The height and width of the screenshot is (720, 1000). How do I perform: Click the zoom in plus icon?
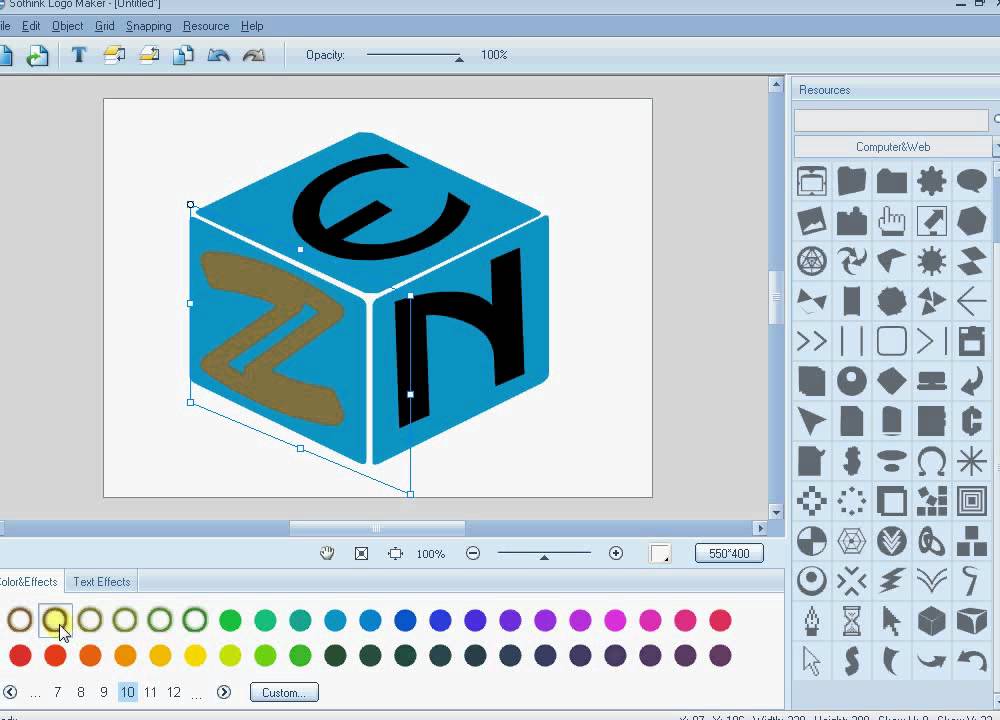[x=616, y=554]
